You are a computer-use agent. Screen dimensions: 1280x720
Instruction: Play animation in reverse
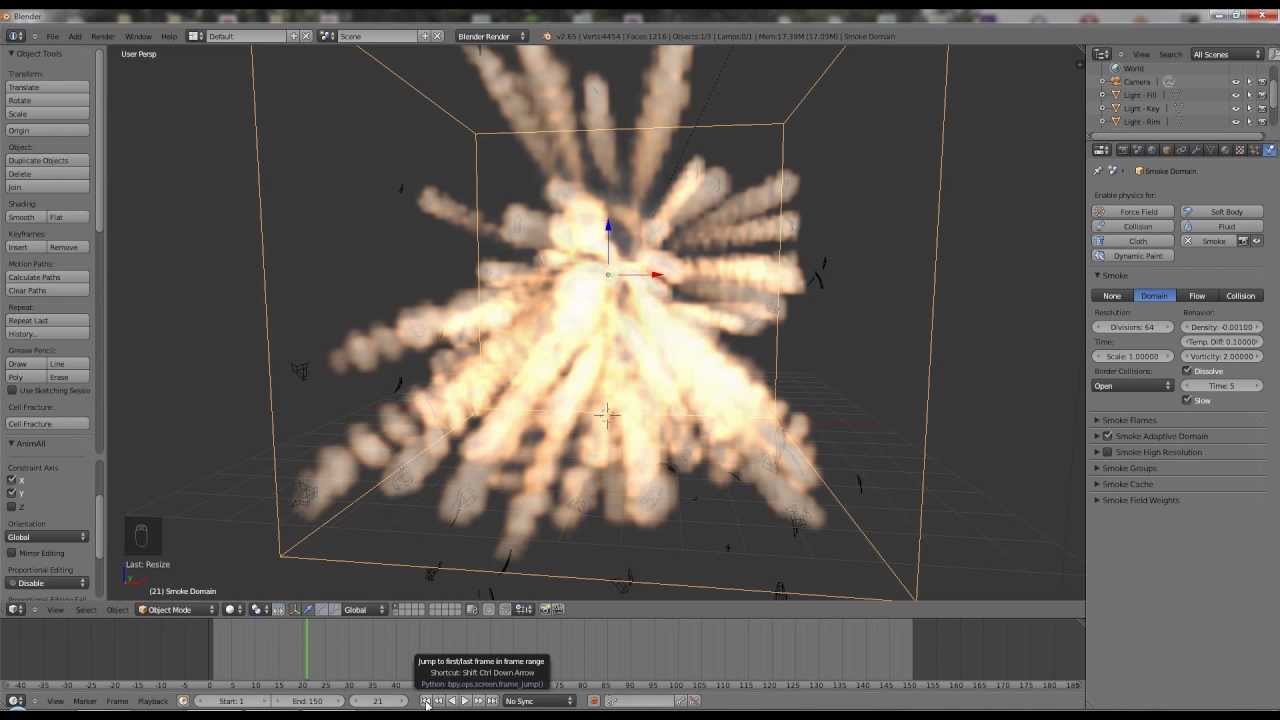[452, 701]
